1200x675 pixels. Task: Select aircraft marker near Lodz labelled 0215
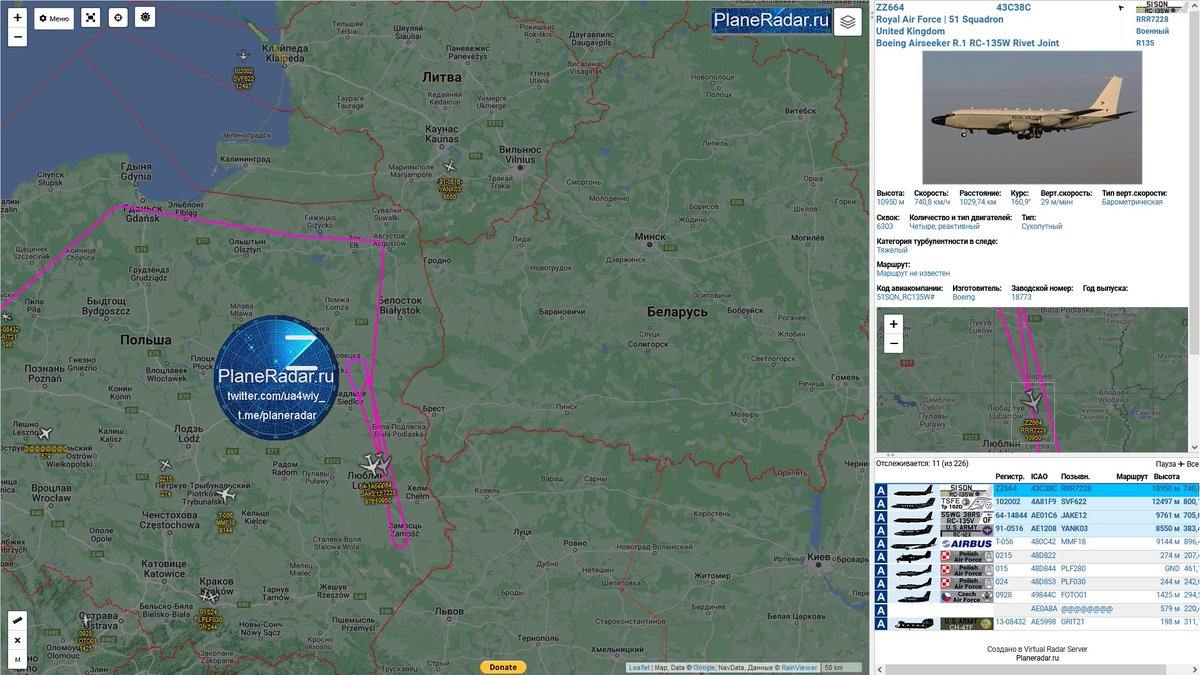coord(165,465)
